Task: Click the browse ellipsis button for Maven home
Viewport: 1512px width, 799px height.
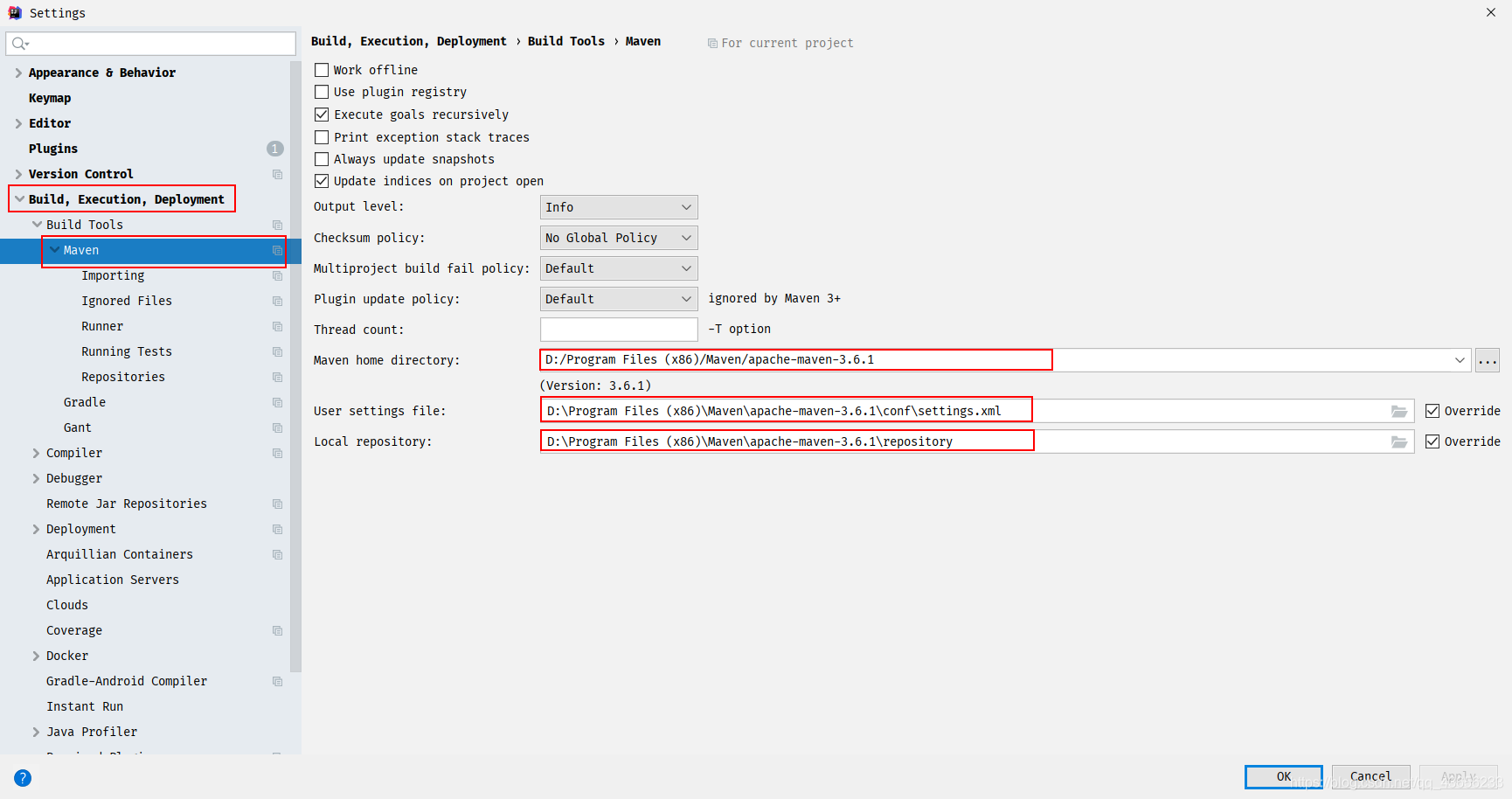Action: 1488,360
